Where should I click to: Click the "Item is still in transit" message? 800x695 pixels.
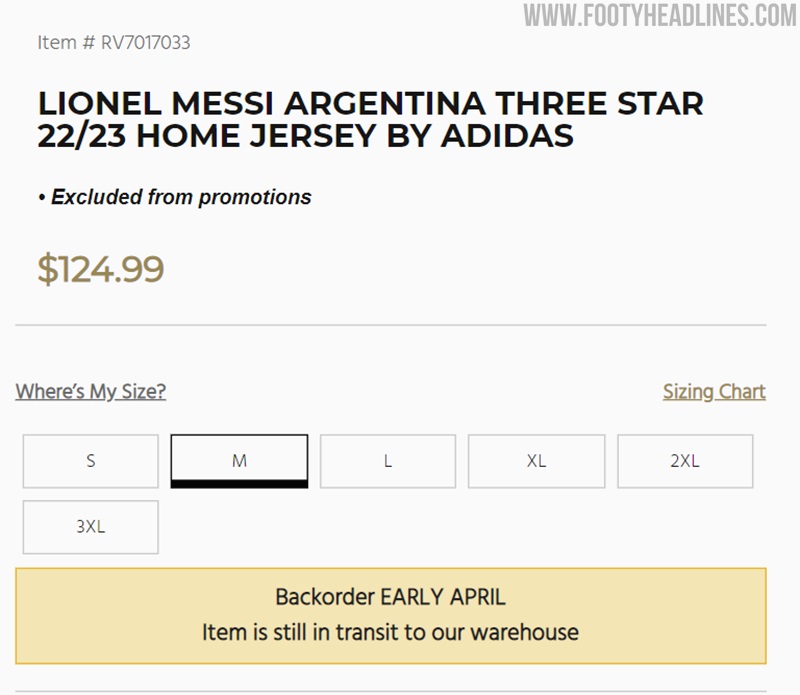[x=390, y=632]
